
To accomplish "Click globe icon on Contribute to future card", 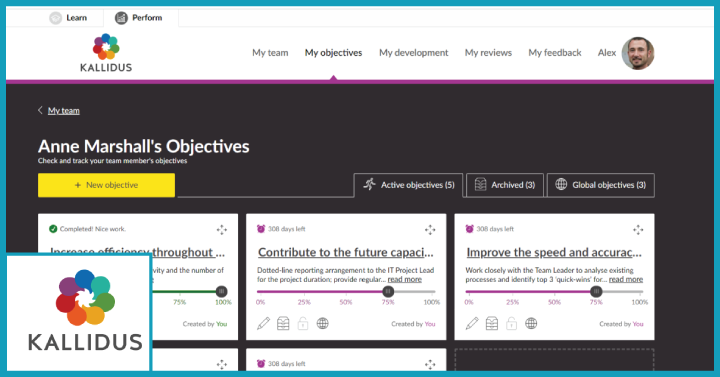I will pyautogui.click(x=323, y=324).
